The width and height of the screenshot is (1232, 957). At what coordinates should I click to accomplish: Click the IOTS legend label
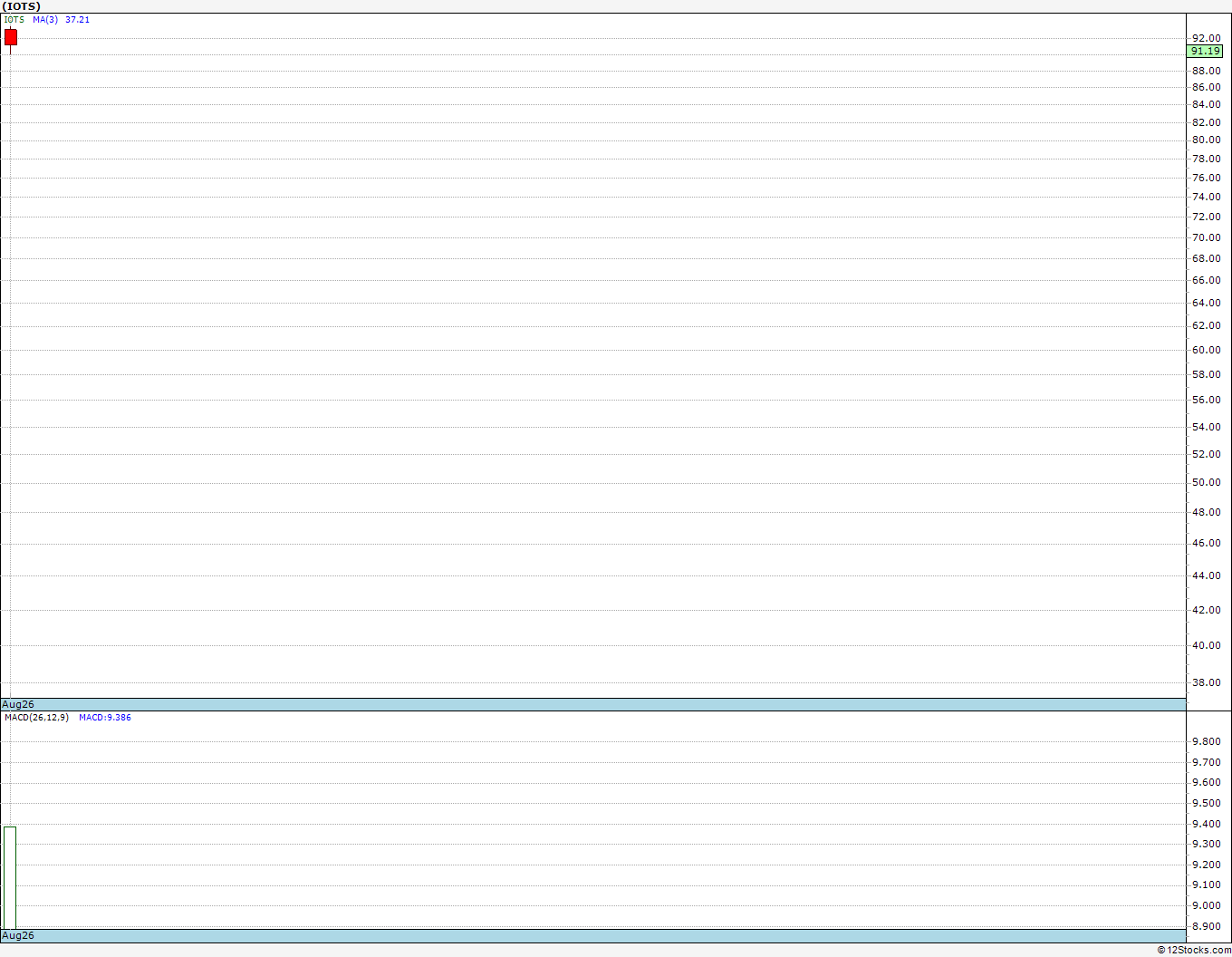click(14, 20)
